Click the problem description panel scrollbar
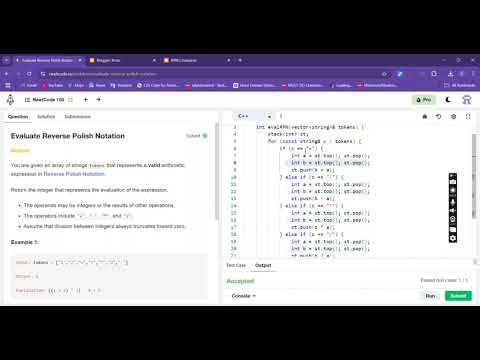480x360 pixels. pos(217,172)
